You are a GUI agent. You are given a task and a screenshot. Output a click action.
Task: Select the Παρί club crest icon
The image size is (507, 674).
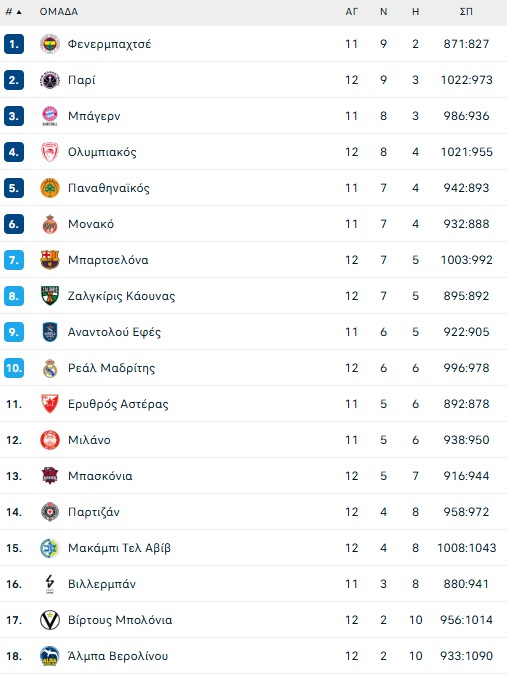point(50,80)
